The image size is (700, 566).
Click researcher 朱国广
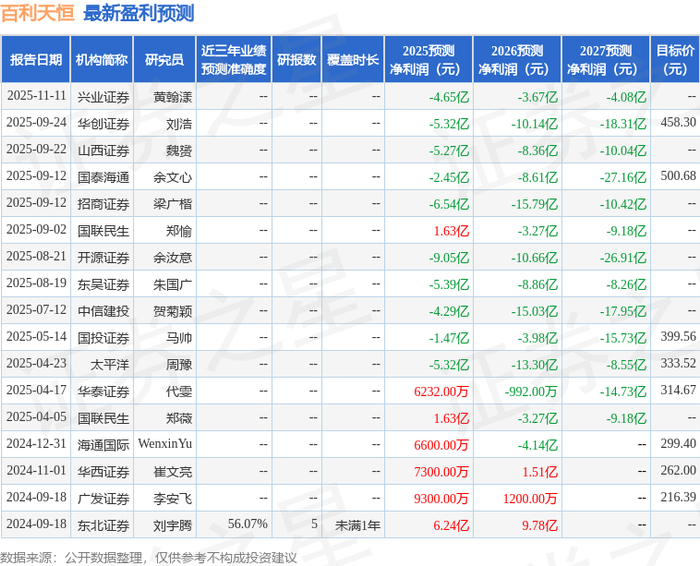(172, 284)
